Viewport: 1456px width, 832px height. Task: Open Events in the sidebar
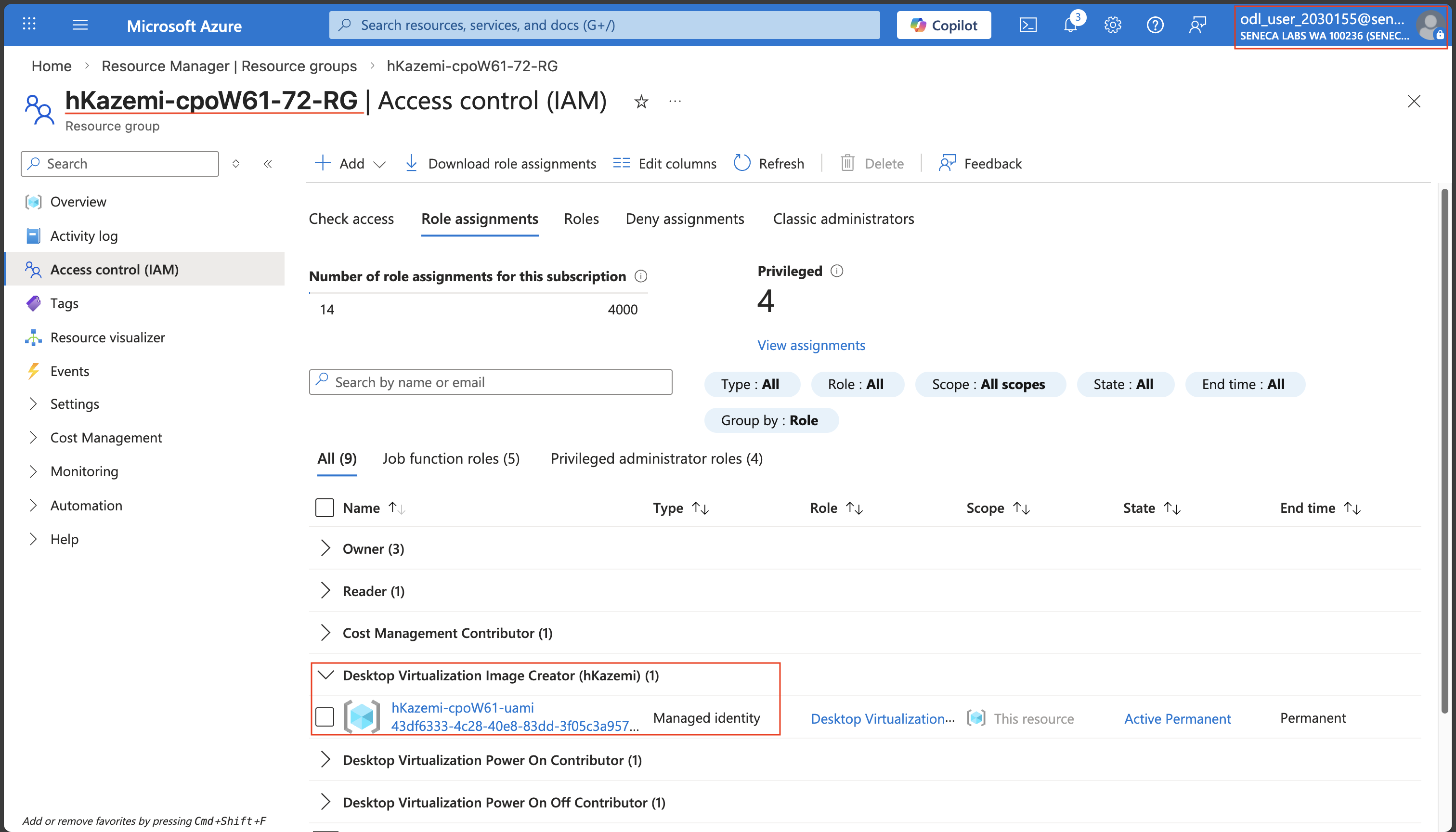pos(70,371)
